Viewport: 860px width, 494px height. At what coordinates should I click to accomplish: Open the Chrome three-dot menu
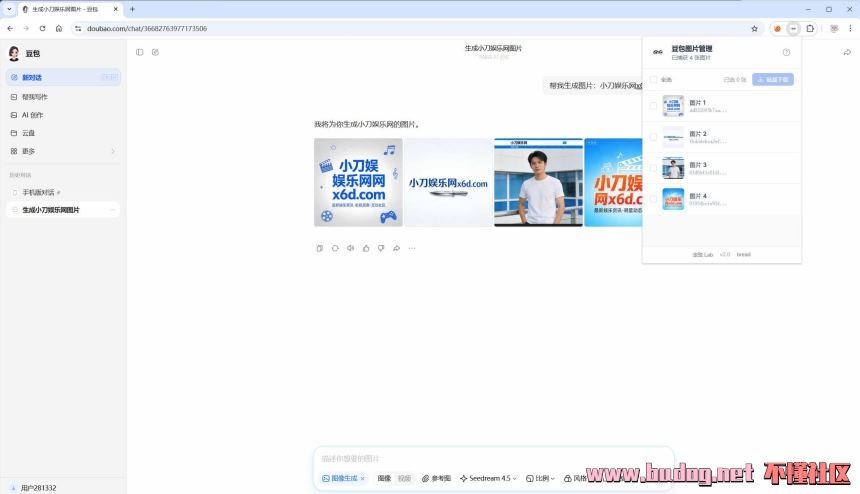pos(850,29)
